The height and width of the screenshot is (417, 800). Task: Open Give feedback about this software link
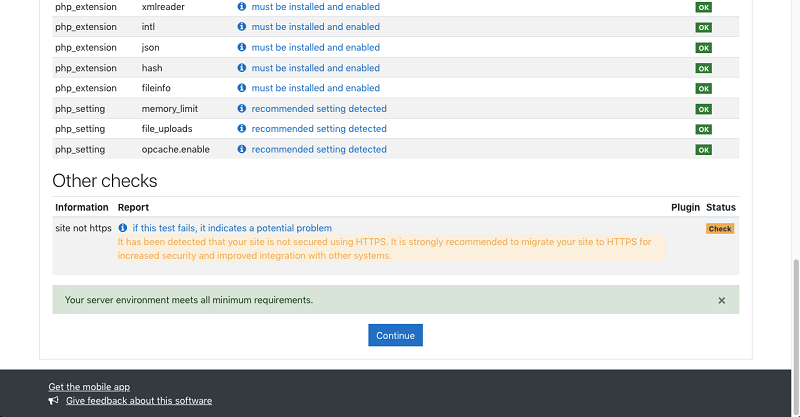pos(139,401)
